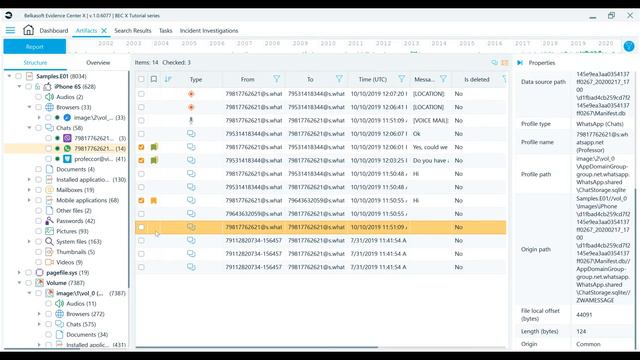Click WhatsApp icon on selected chat profile
640x360 pixels.
[x=67, y=149]
